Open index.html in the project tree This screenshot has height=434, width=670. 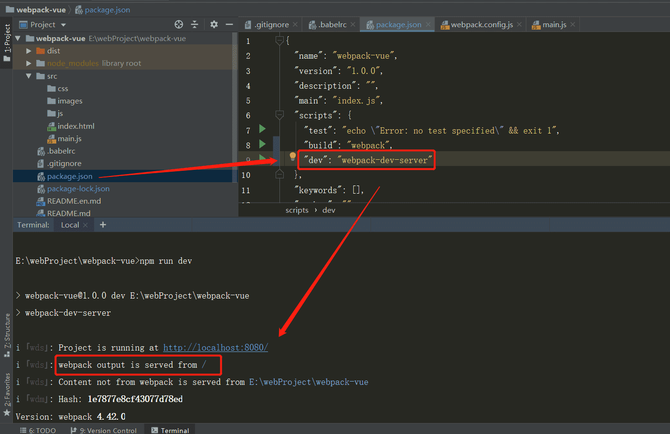tap(71, 126)
